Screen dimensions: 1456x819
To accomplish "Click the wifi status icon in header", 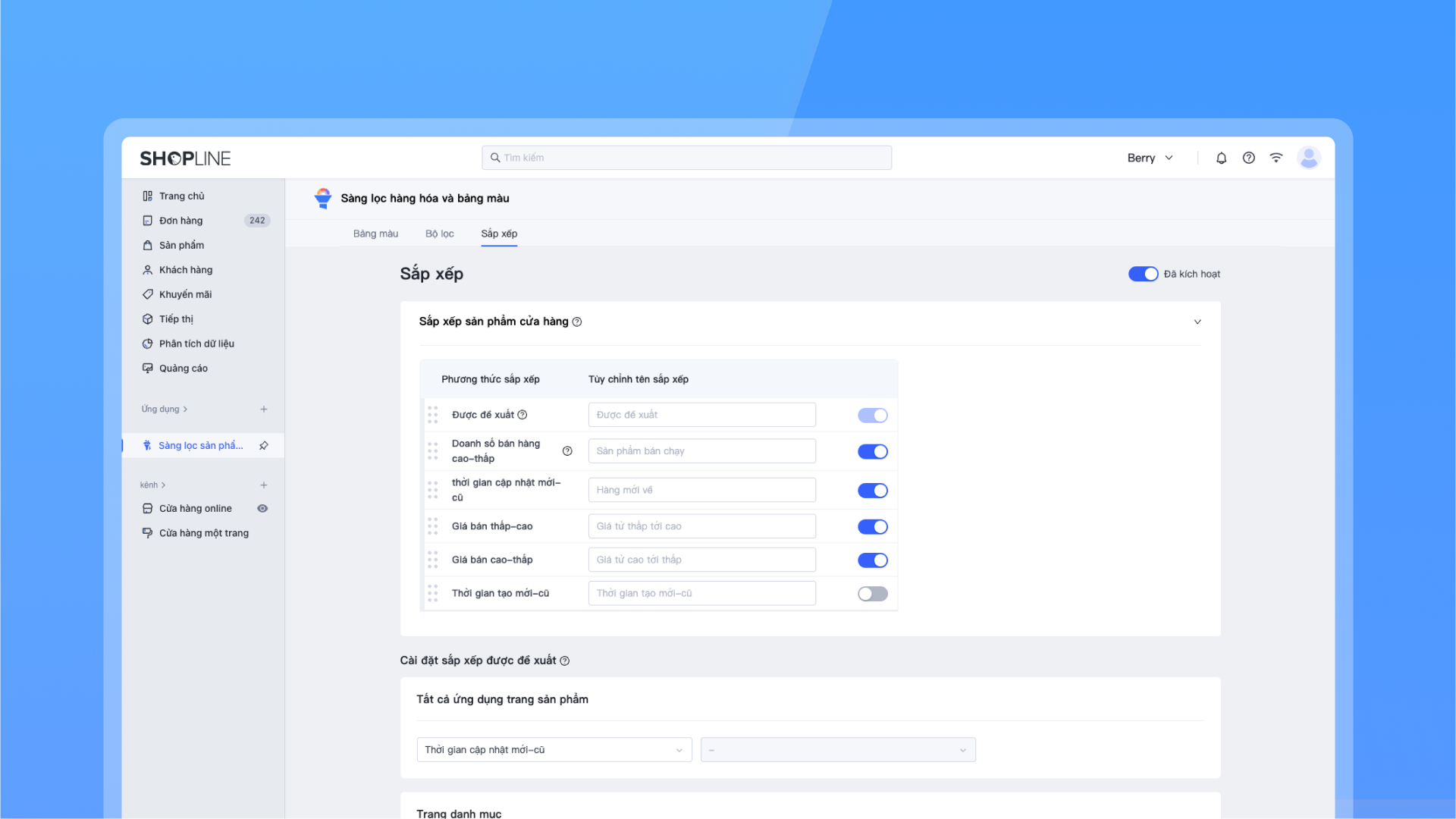I will click(x=1276, y=158).
